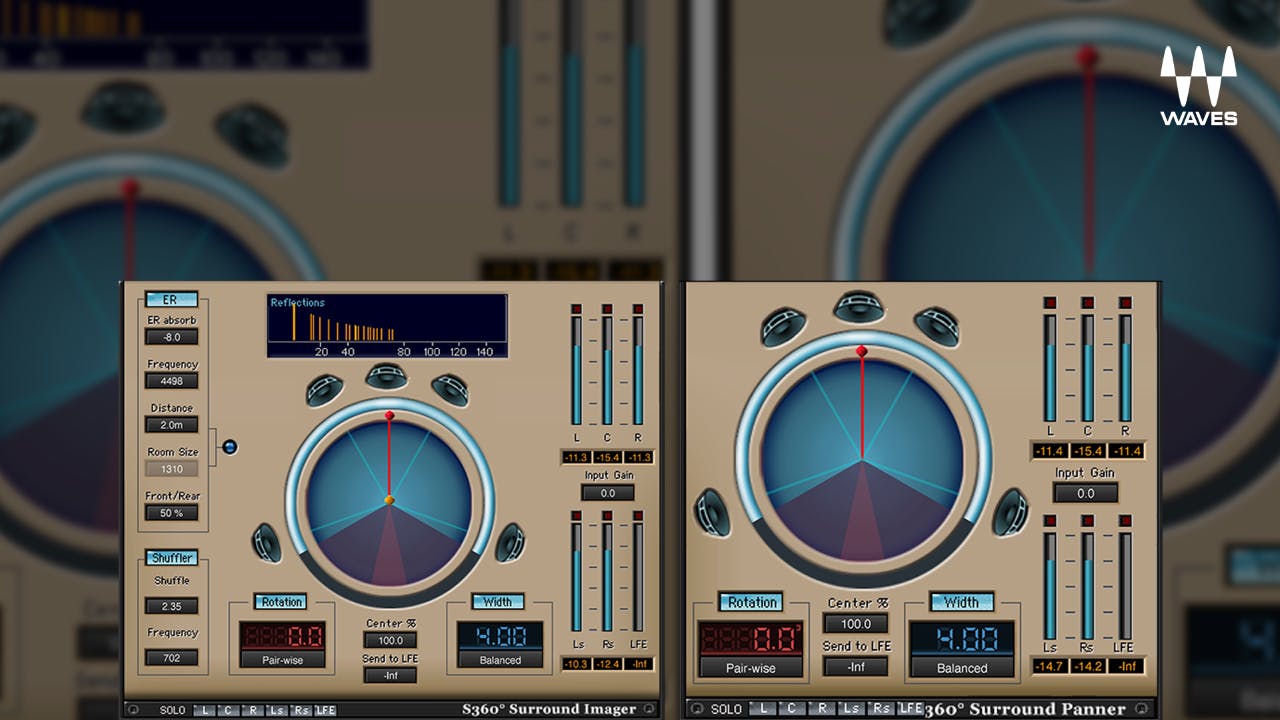Click the Waves logo
1280x720 pixels.
pyautogui.click(x=1198, y=86)
